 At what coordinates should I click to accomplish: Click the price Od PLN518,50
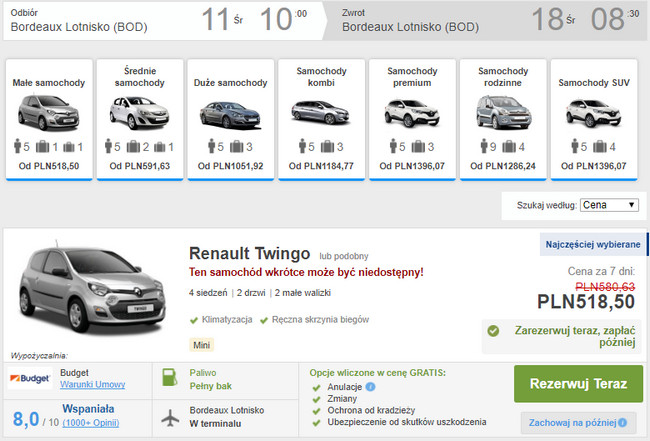pyautogui.click(x=49, y=166)
